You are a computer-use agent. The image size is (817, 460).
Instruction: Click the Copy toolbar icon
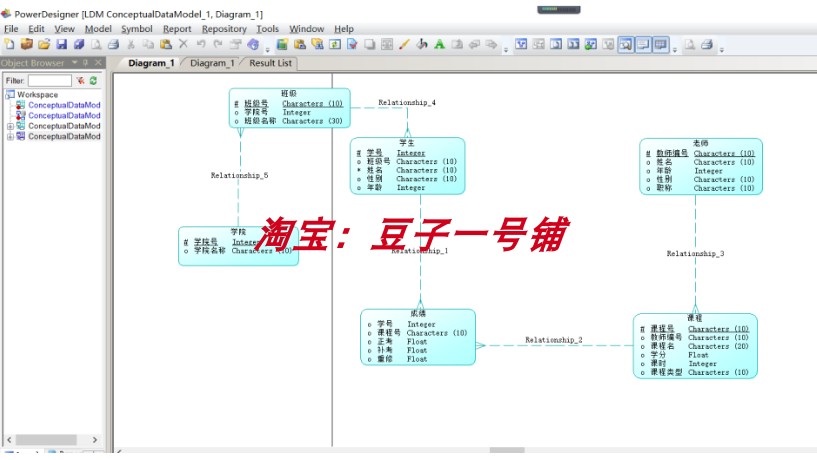[148, 44]
